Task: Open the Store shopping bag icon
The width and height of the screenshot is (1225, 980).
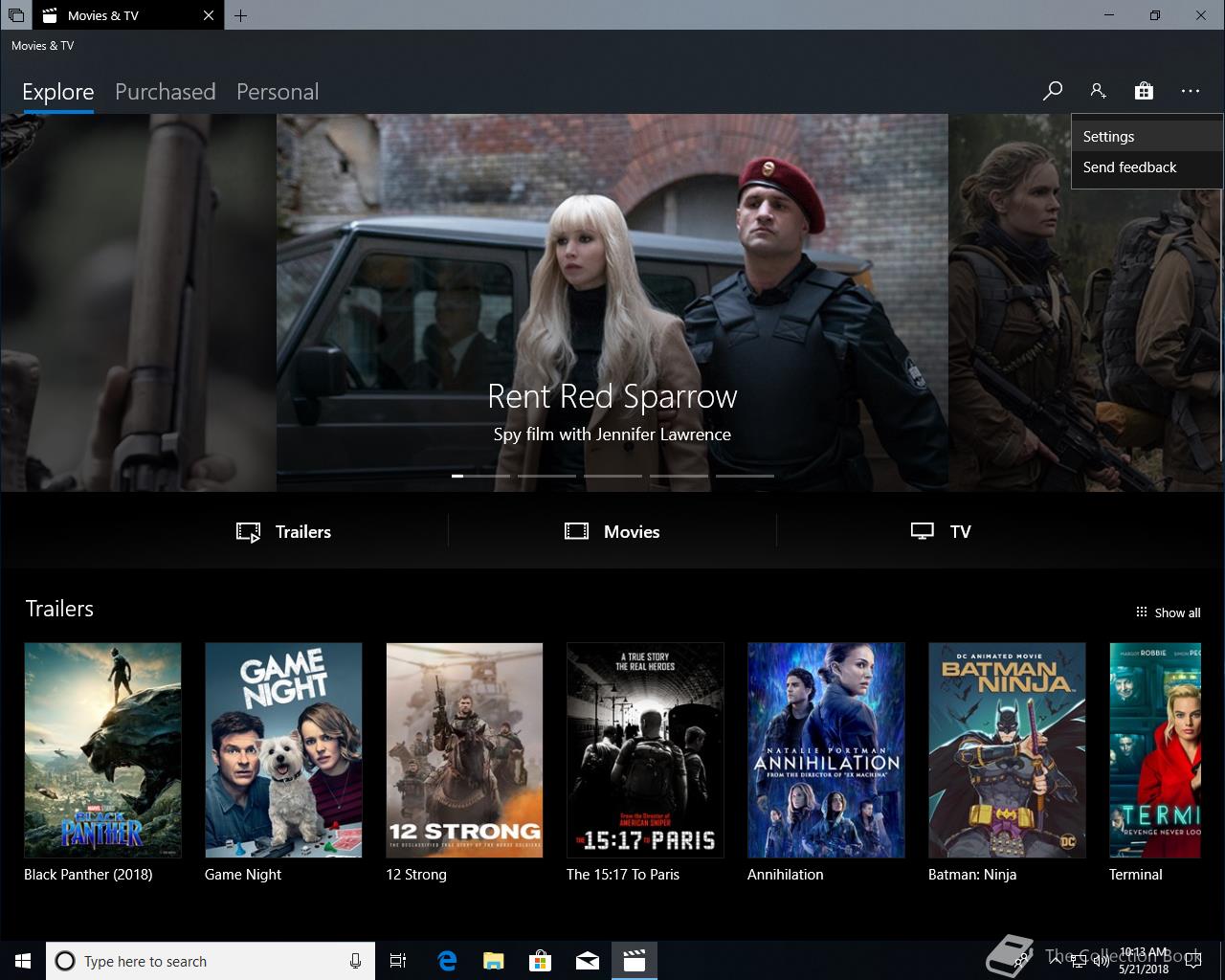Action: click(1144, 91)
